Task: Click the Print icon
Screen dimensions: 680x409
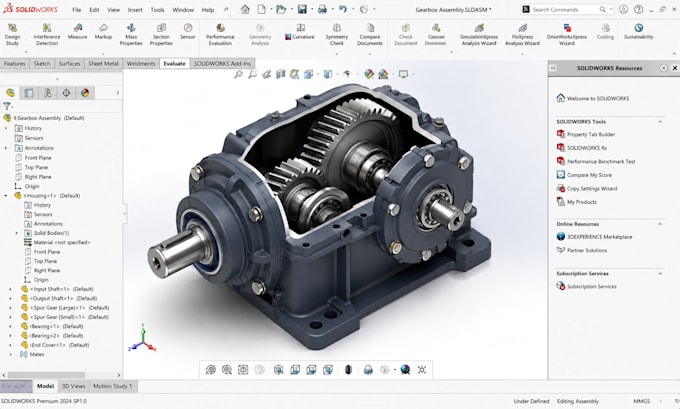Action: 322,9
